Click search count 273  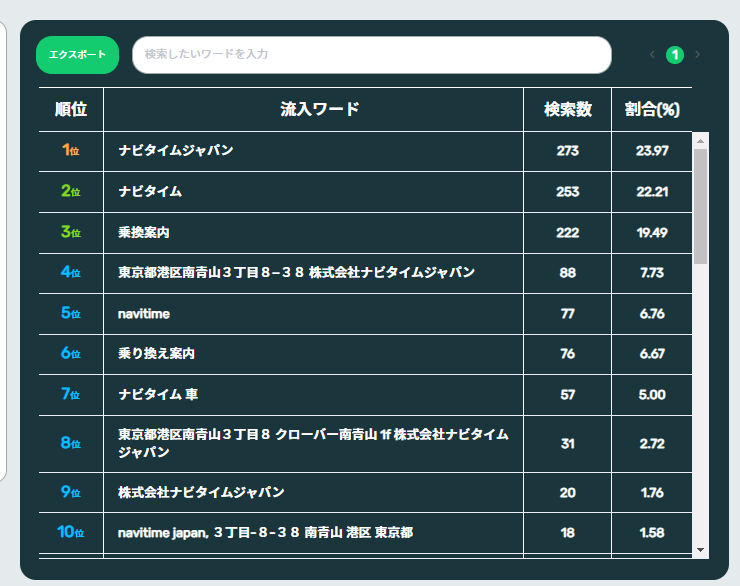568,151
